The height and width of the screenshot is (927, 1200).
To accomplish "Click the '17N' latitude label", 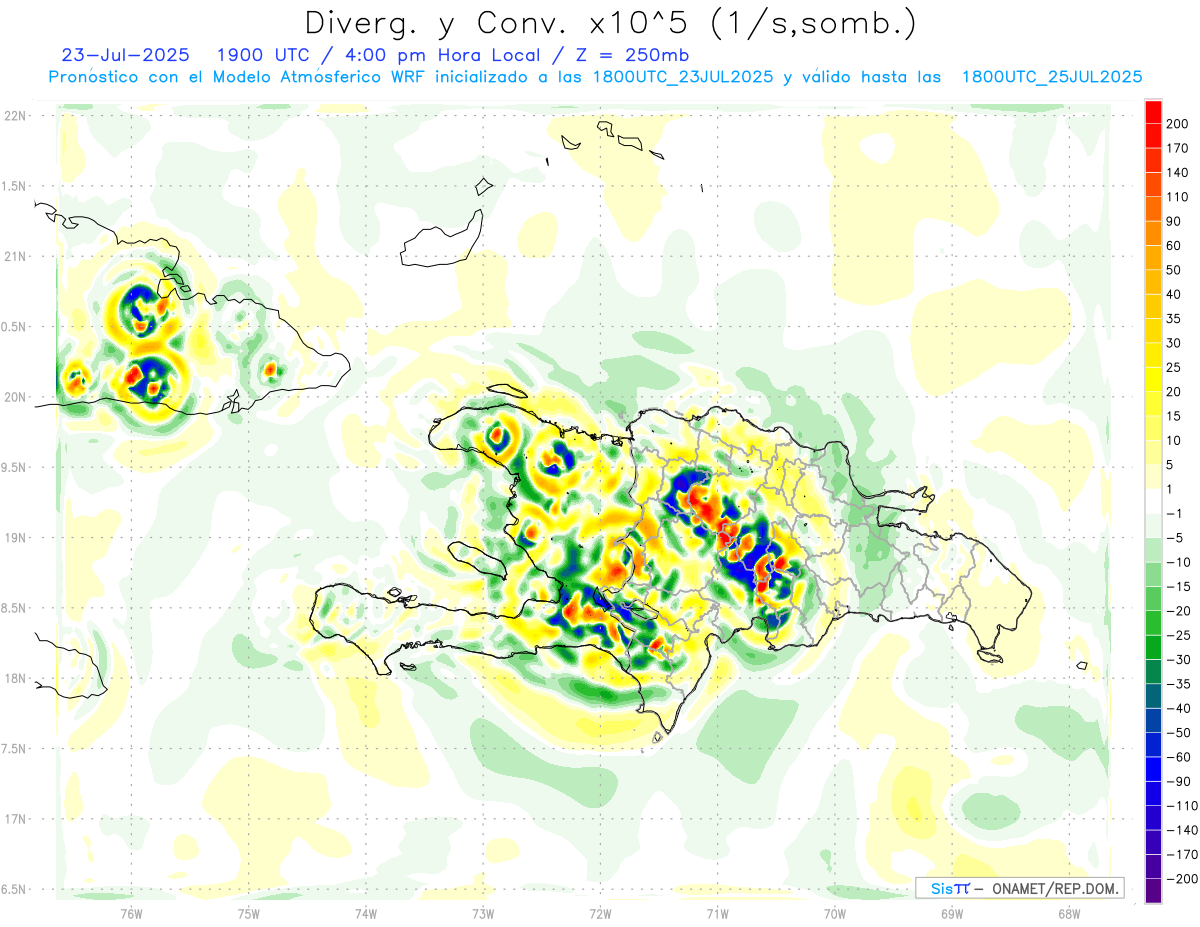I will pos(15,819).
